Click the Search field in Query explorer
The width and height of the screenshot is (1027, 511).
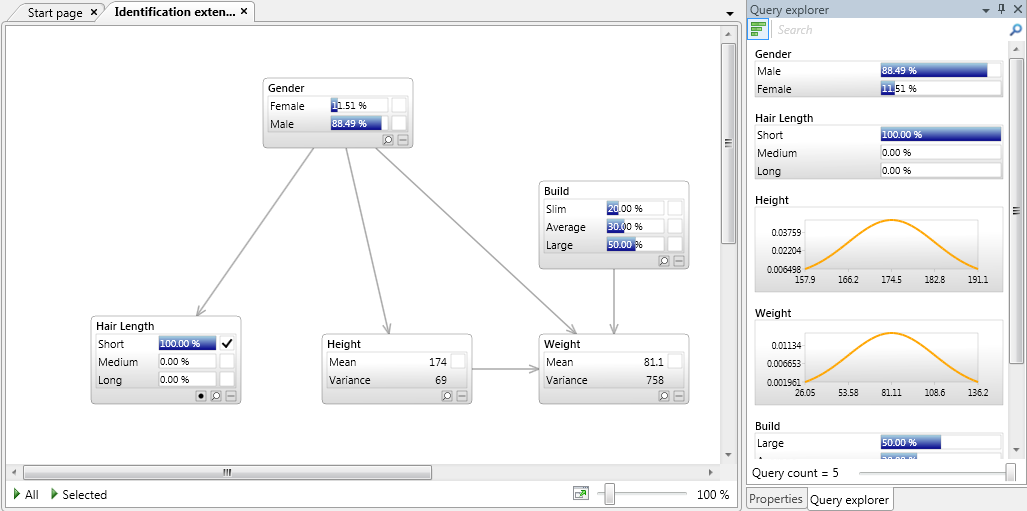891,29
